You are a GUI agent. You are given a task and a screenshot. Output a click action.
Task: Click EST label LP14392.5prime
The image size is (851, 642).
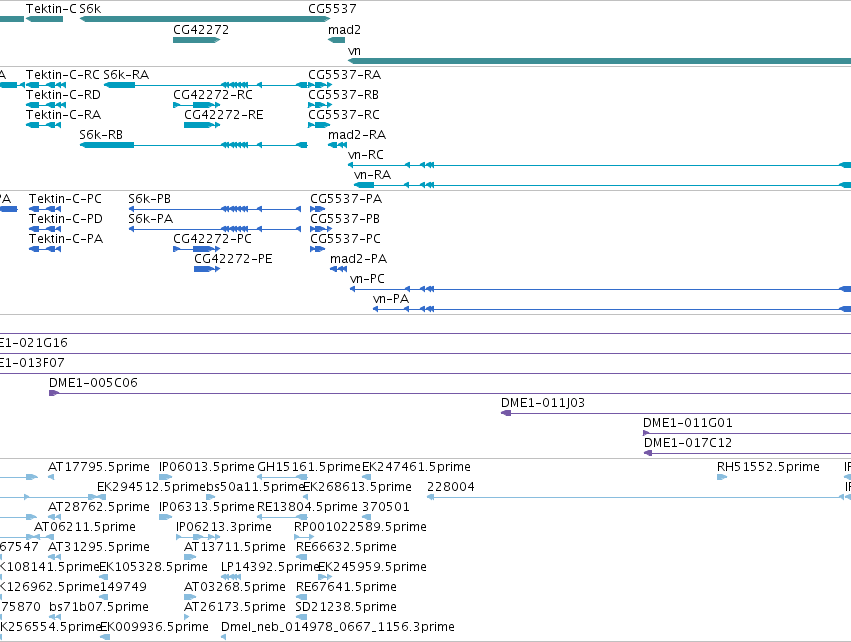coord(270,568)
